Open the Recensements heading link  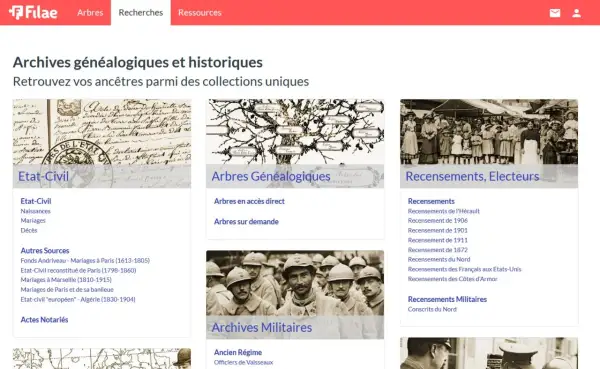[x=431, y=201]
